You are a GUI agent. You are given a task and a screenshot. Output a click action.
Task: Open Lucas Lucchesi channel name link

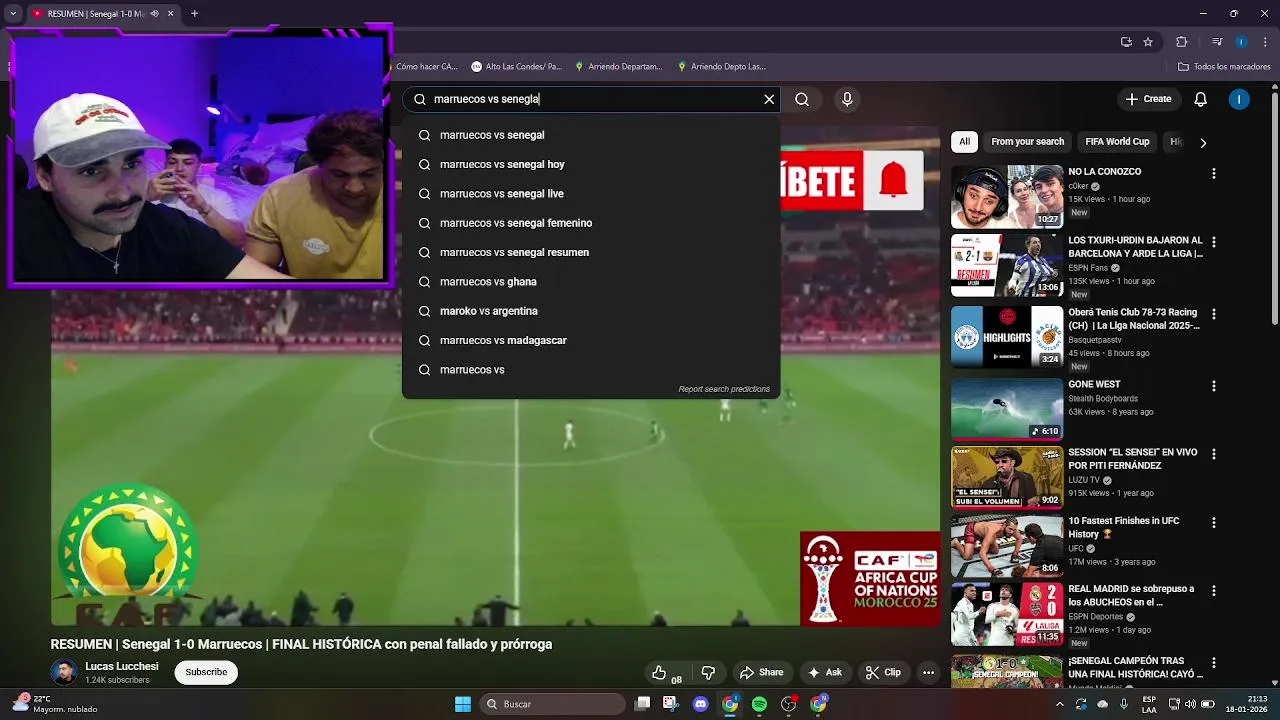(x=122, y=666)
